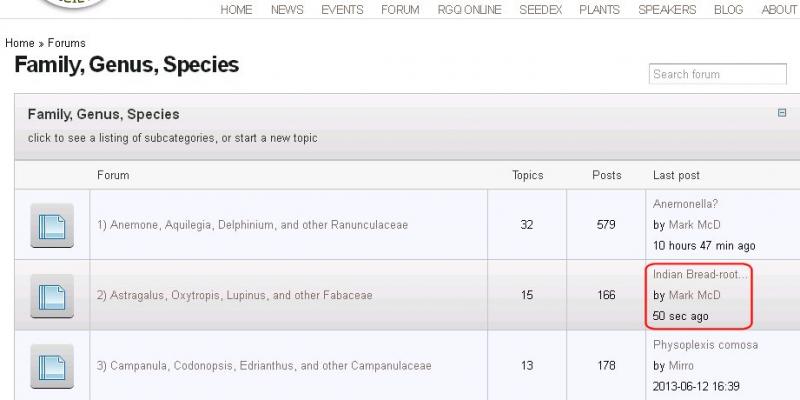Open the Anemonella? last post
Viewport: 800px width, 400px height.
[x=685, y=204]
